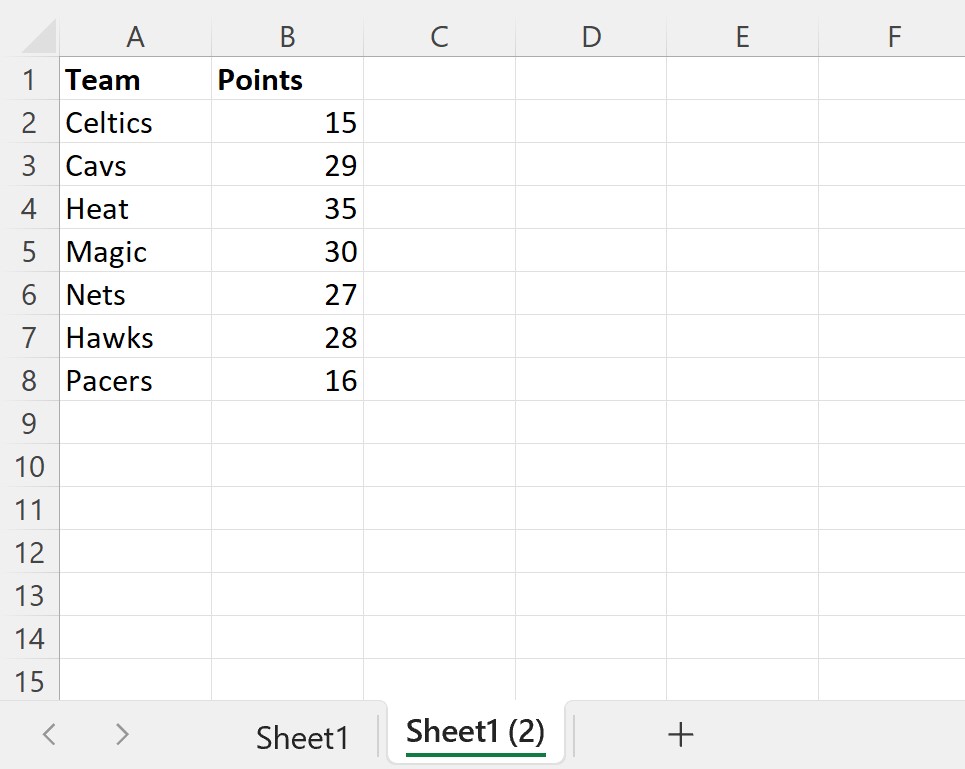Select column B header
The image size is (965, 769).
click(287, 37)
